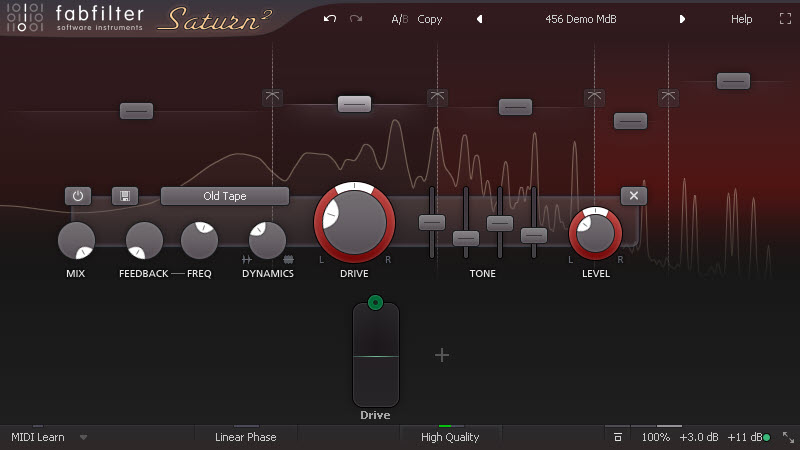Open the Help menu
This screenshot has height=450, width=800.
point(741,19)
